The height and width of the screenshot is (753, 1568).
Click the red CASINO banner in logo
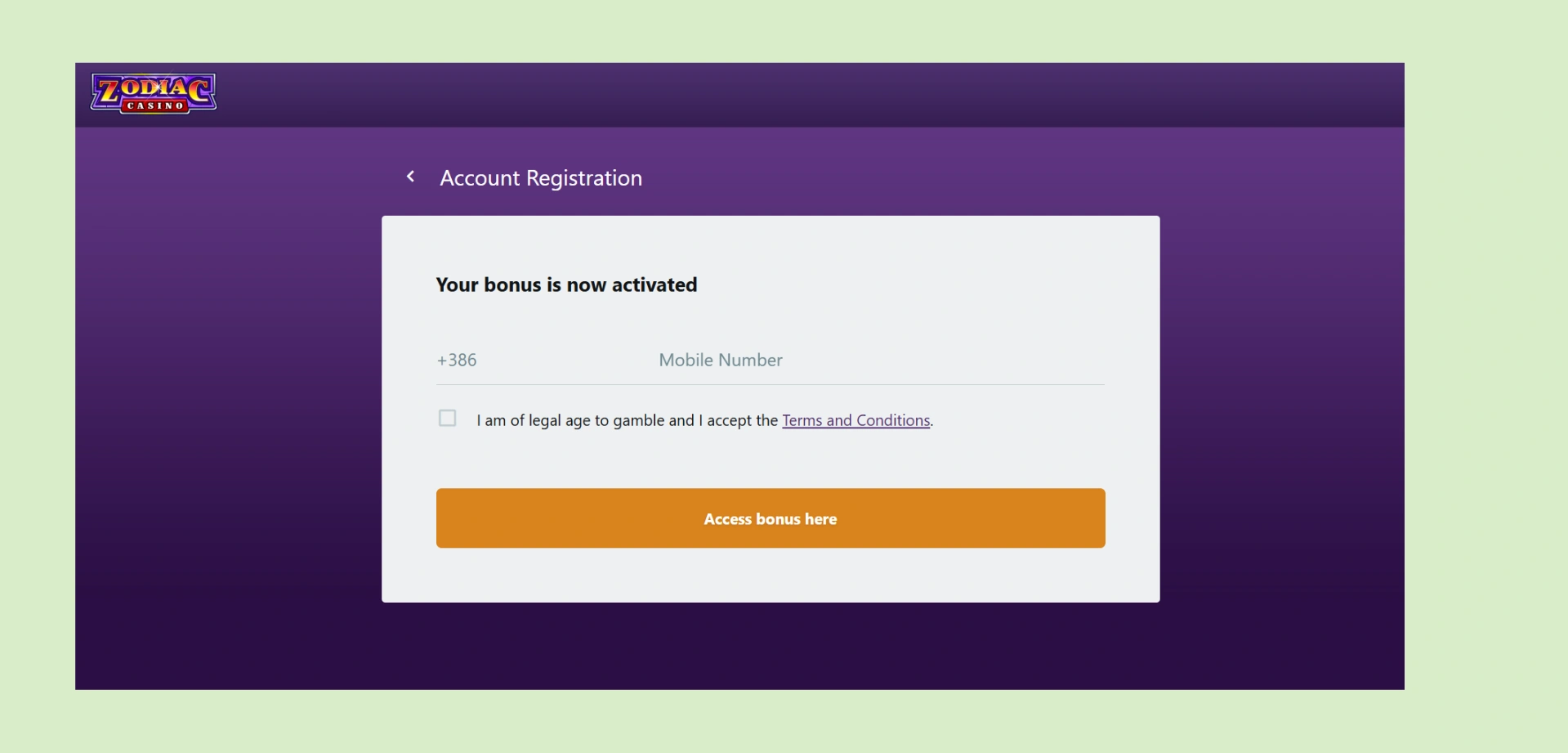point(155,106)
